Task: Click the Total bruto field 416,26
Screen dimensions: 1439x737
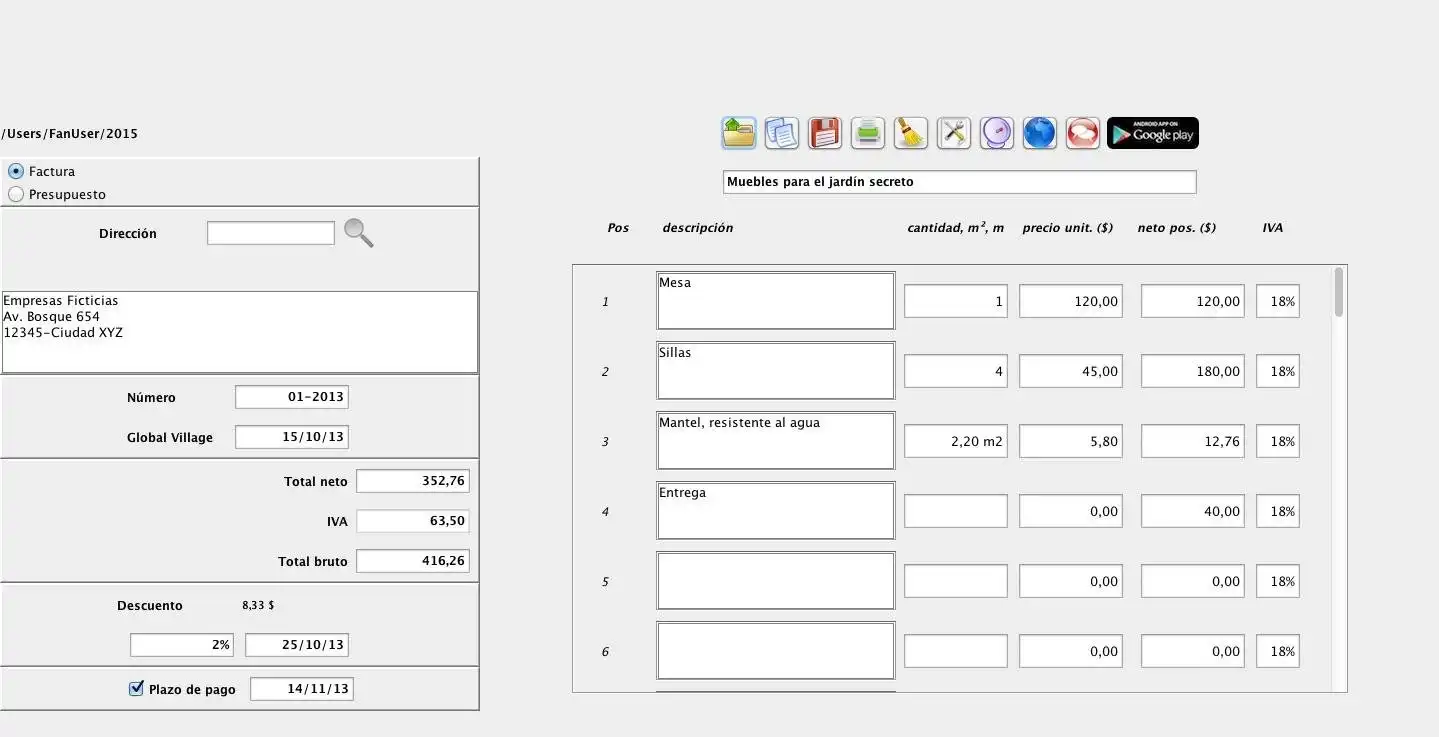Action: [413, 561]
